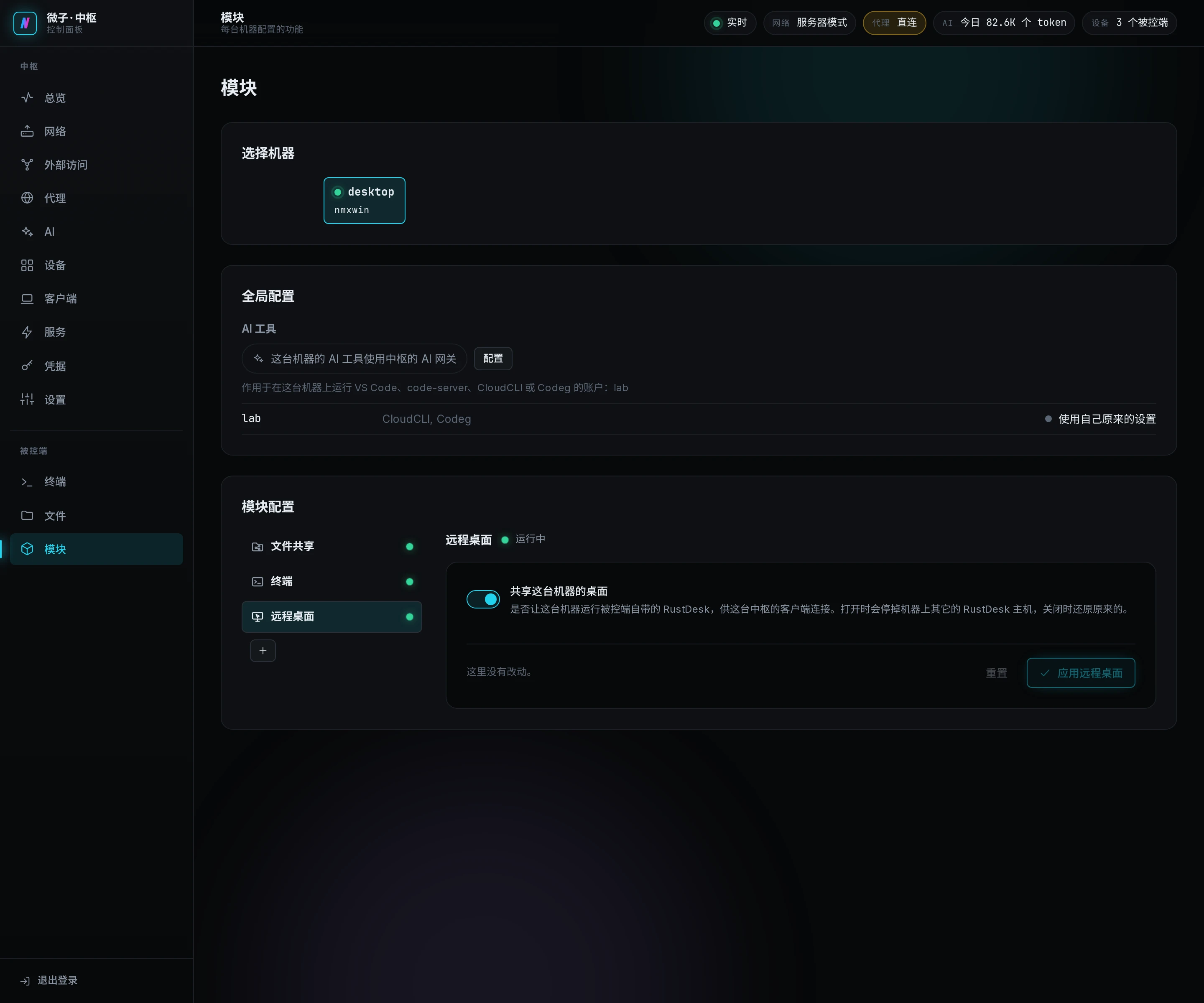1204x1003 pixels.
Task: Click the 代理 直连 status pill
Action: [x=894, y=23]
